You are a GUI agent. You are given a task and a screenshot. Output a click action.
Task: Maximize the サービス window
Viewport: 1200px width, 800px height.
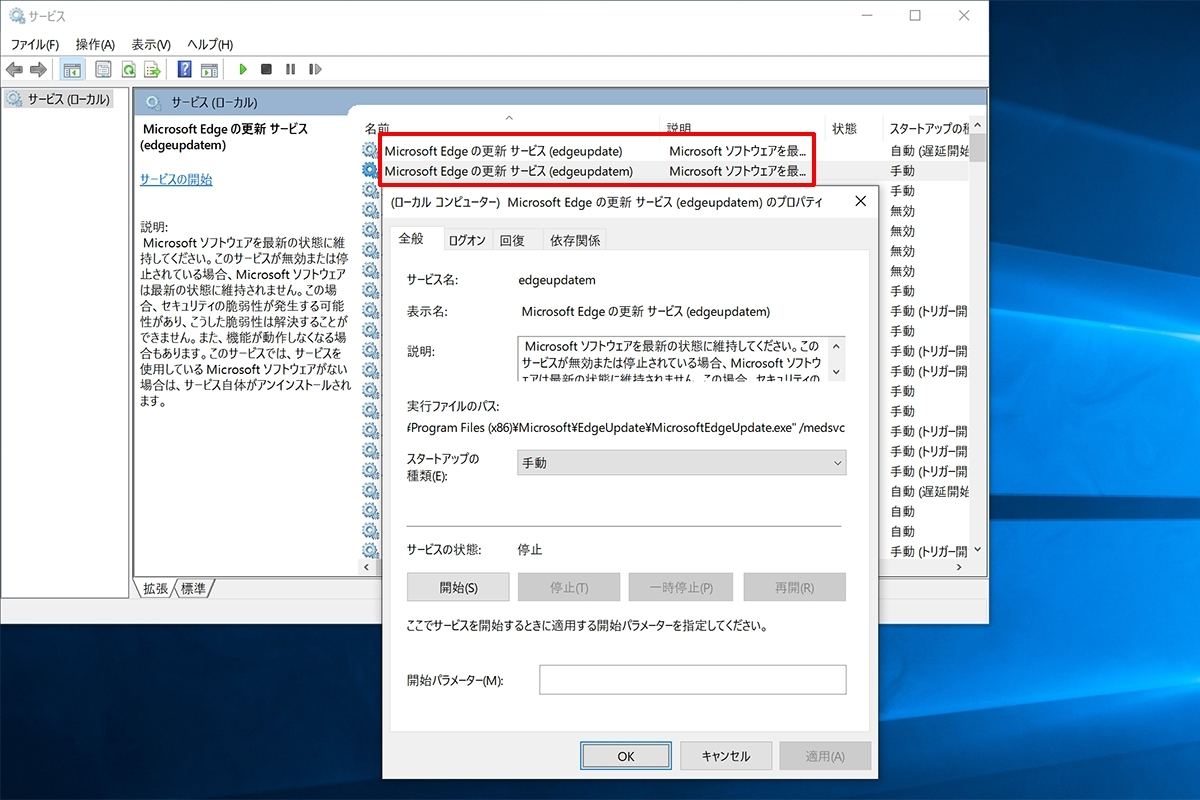pos(915,16)
